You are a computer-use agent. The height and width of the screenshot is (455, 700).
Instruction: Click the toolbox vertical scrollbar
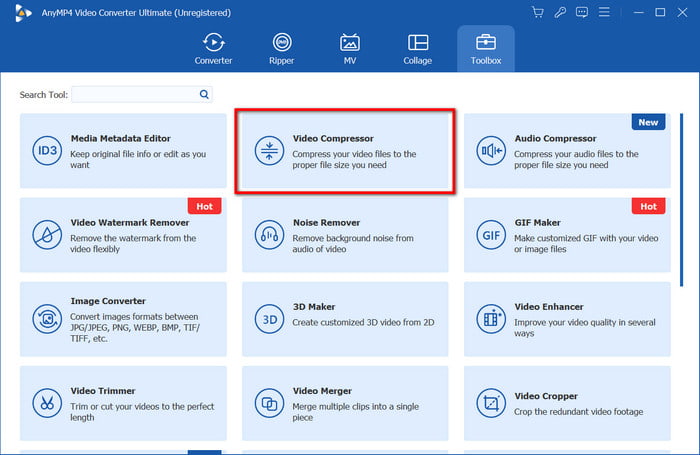(x=681, y=200)
